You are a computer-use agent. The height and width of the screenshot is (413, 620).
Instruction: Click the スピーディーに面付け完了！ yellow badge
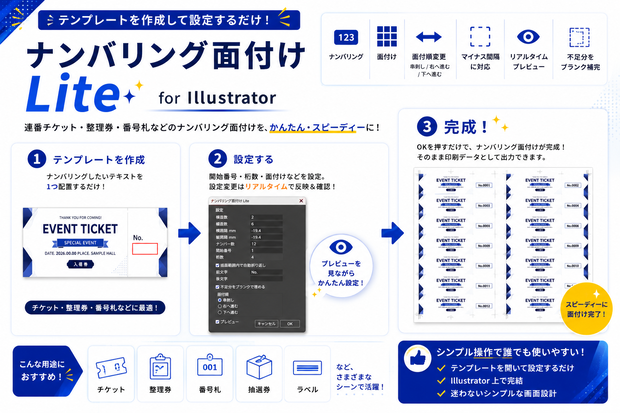click(586, 309)
